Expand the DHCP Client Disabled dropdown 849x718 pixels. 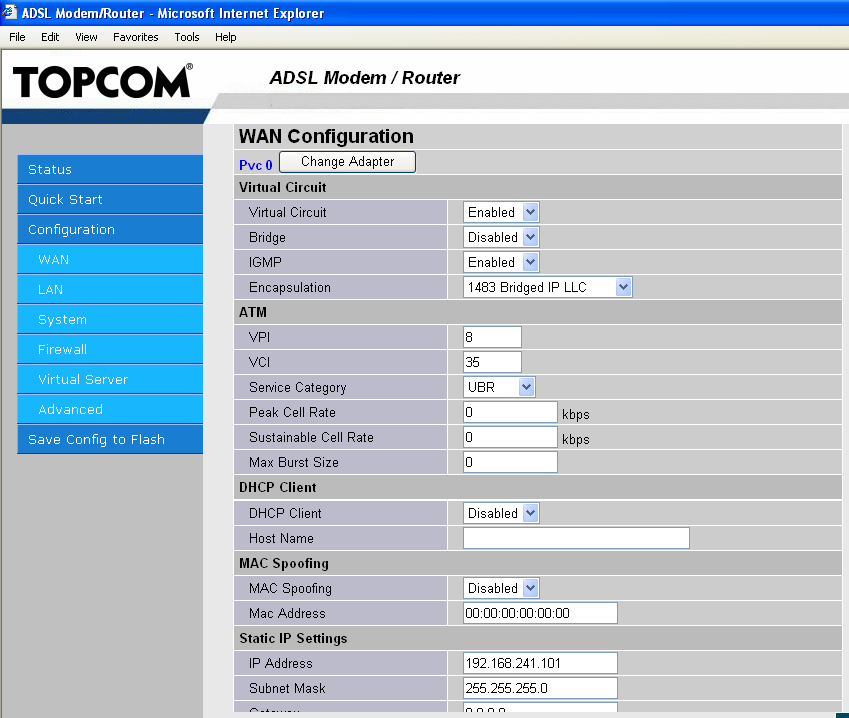tap(501, 513)
